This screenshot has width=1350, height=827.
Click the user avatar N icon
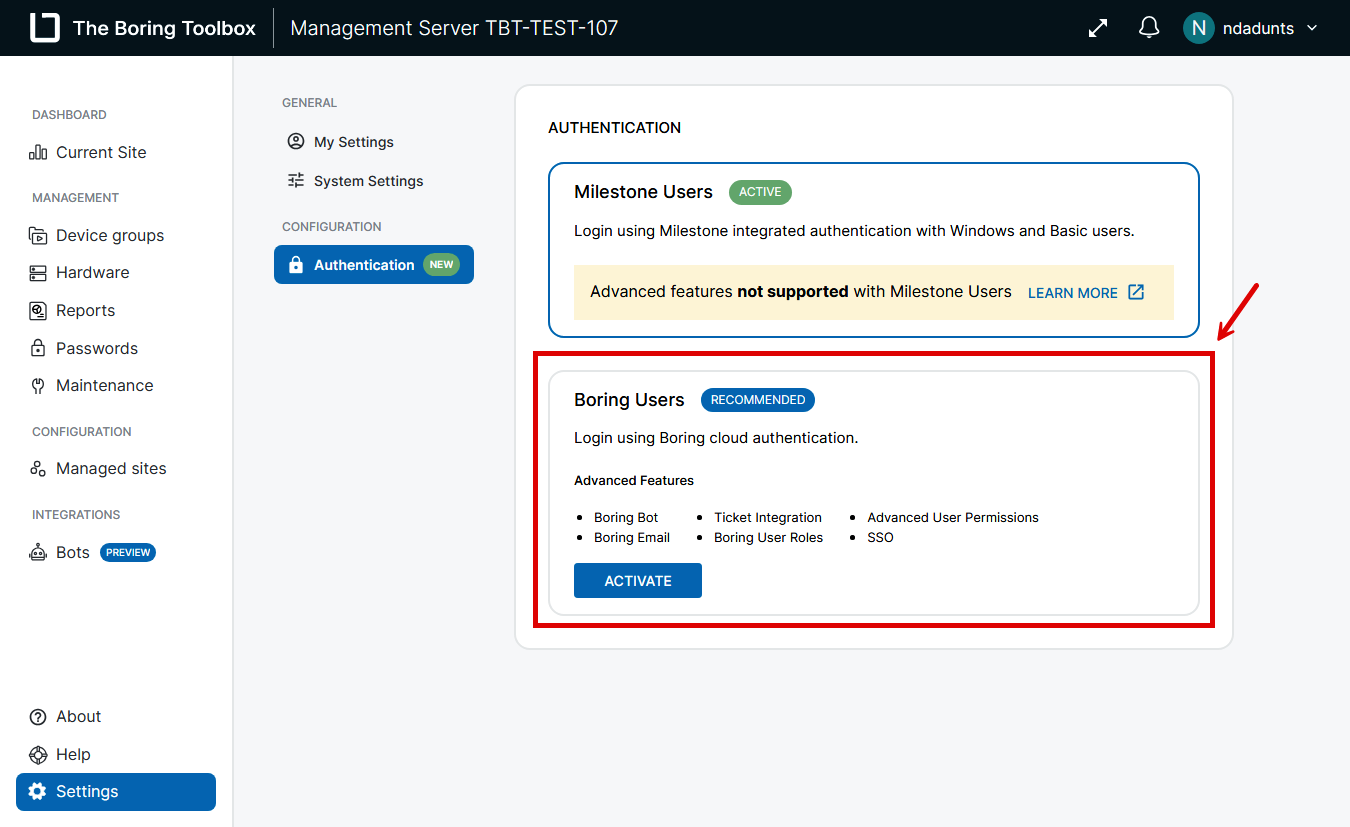[x=1198, y=28]
